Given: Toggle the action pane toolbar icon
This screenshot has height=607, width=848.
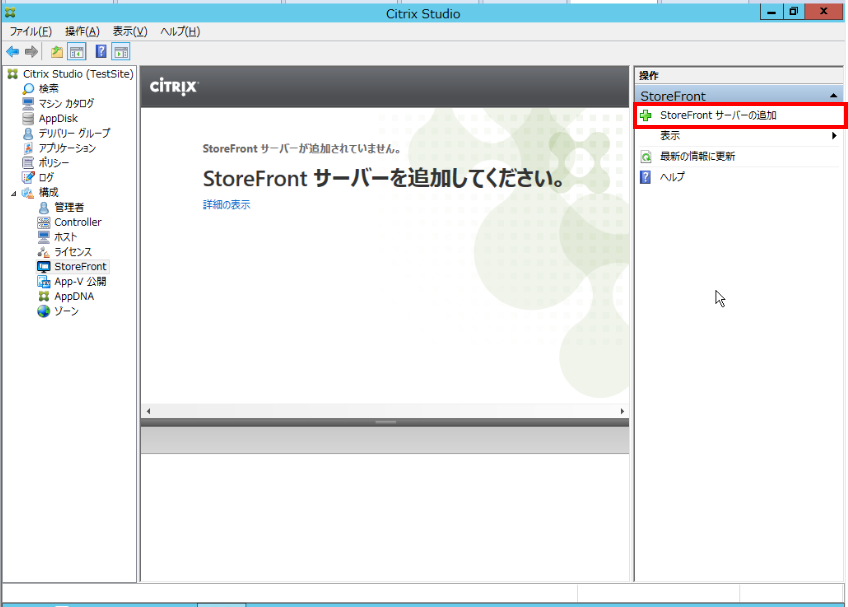Looking at the screenshot, I should (121, 52).
